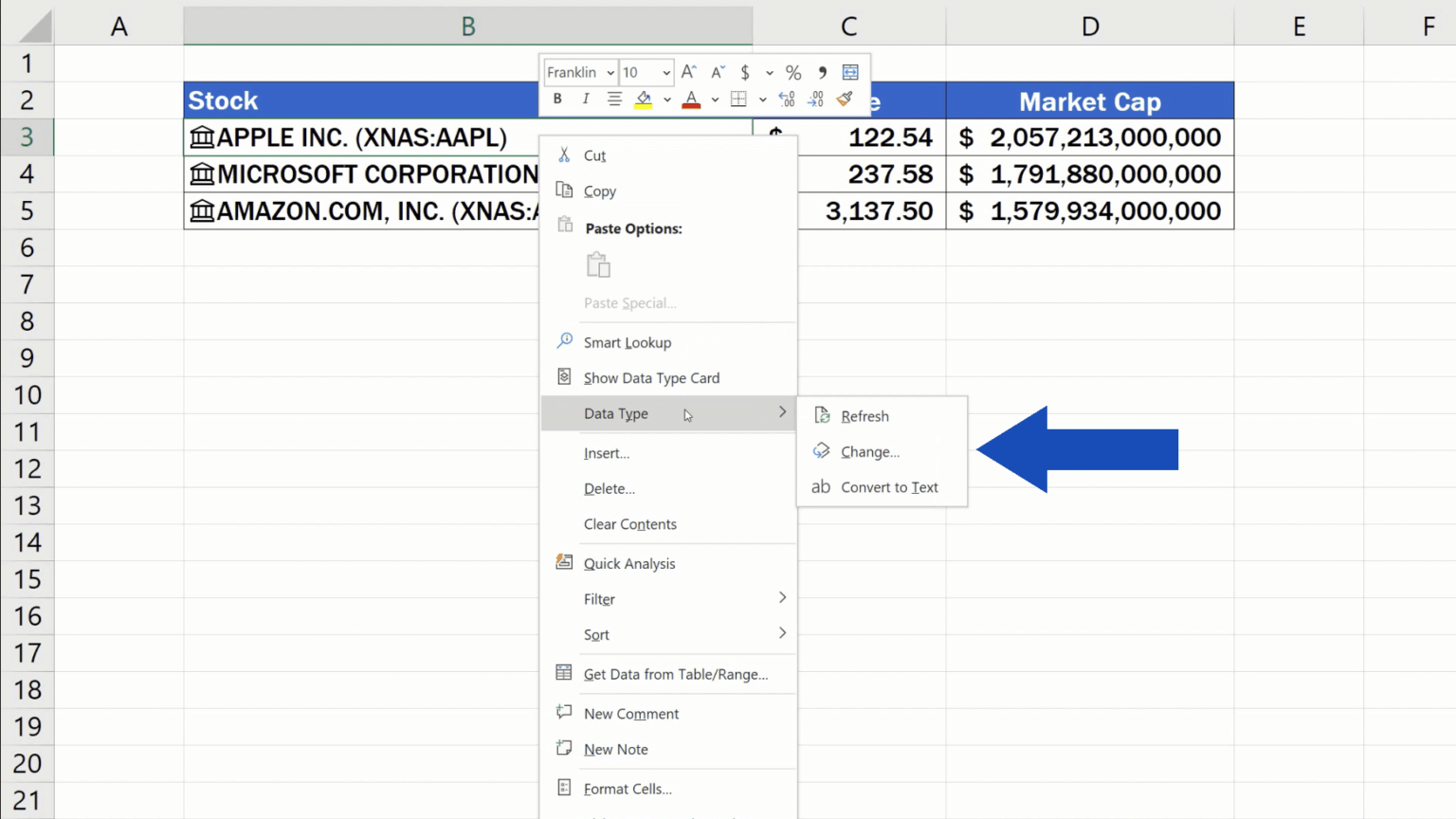Toggle Bold formatting
The width and height of the screenshot is (1456, 819).
coord(556,99)
